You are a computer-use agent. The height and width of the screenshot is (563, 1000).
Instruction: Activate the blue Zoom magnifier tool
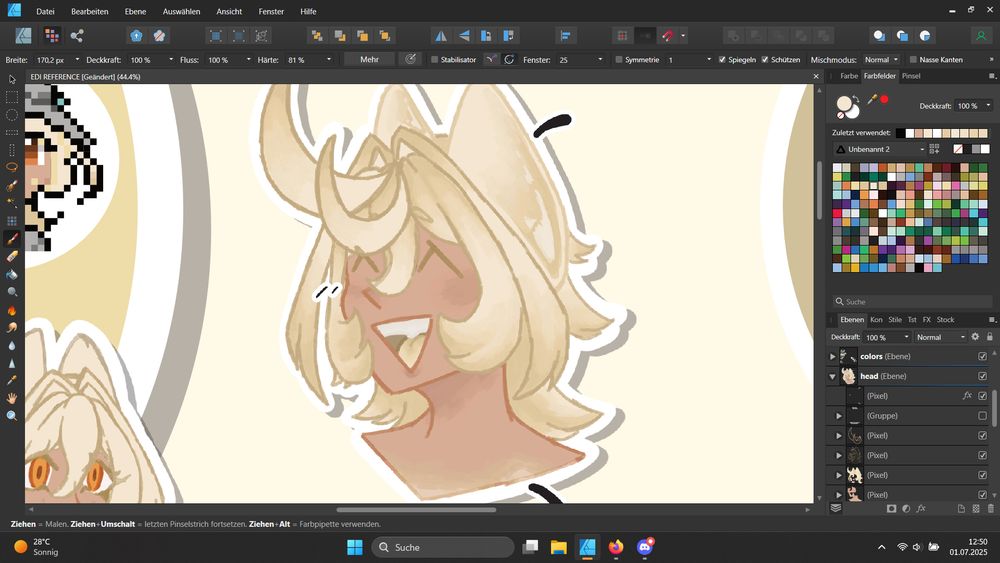tap(12, 416)
